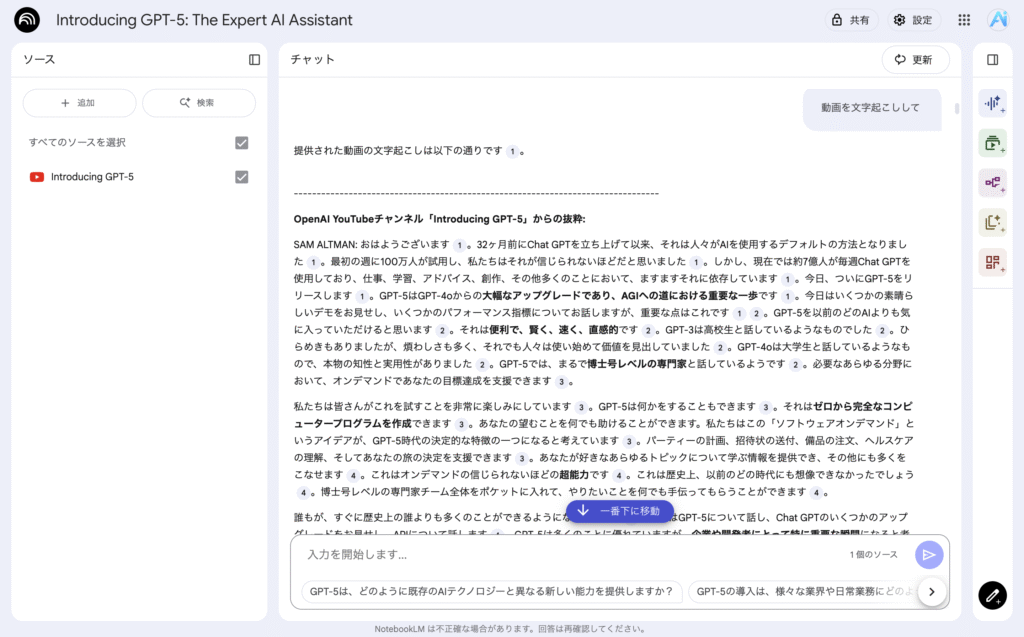Image resolution: width=1024 pixels, height=637 pixels.
Task: Select suggestion starting GPT-5の導入は
Action: pyautogui.click(x=805, y=592)
